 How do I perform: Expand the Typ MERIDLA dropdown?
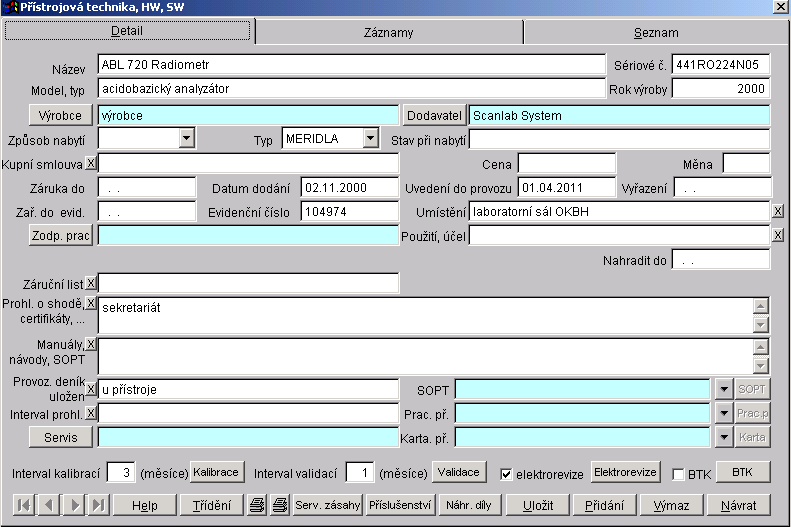click(x=370, y=138)
